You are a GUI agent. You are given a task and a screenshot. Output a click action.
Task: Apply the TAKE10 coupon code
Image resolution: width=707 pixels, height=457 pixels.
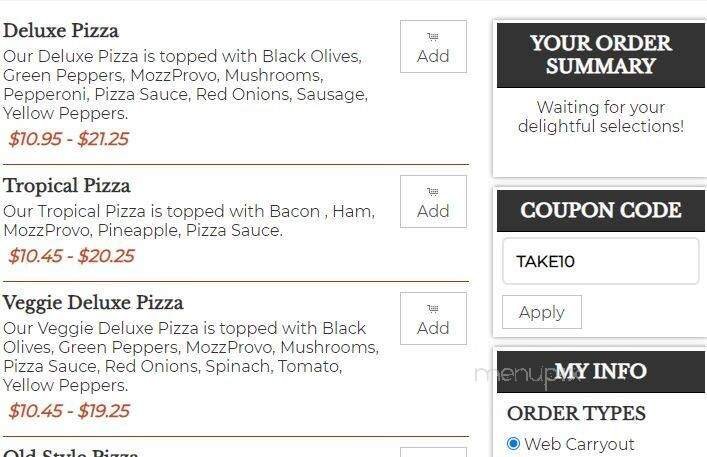541,312
